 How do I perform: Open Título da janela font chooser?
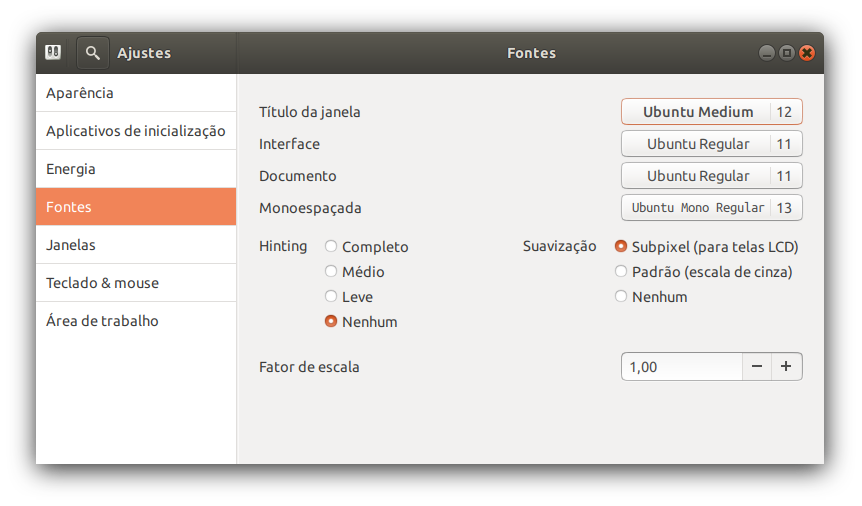tap(711, 112)
